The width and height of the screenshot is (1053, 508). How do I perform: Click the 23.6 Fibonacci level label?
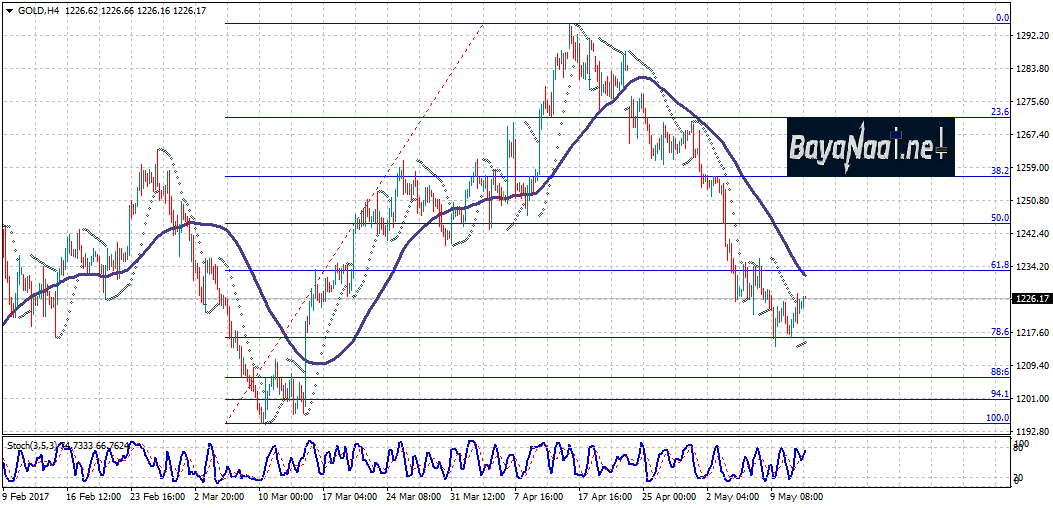click(x=998, y=112)
